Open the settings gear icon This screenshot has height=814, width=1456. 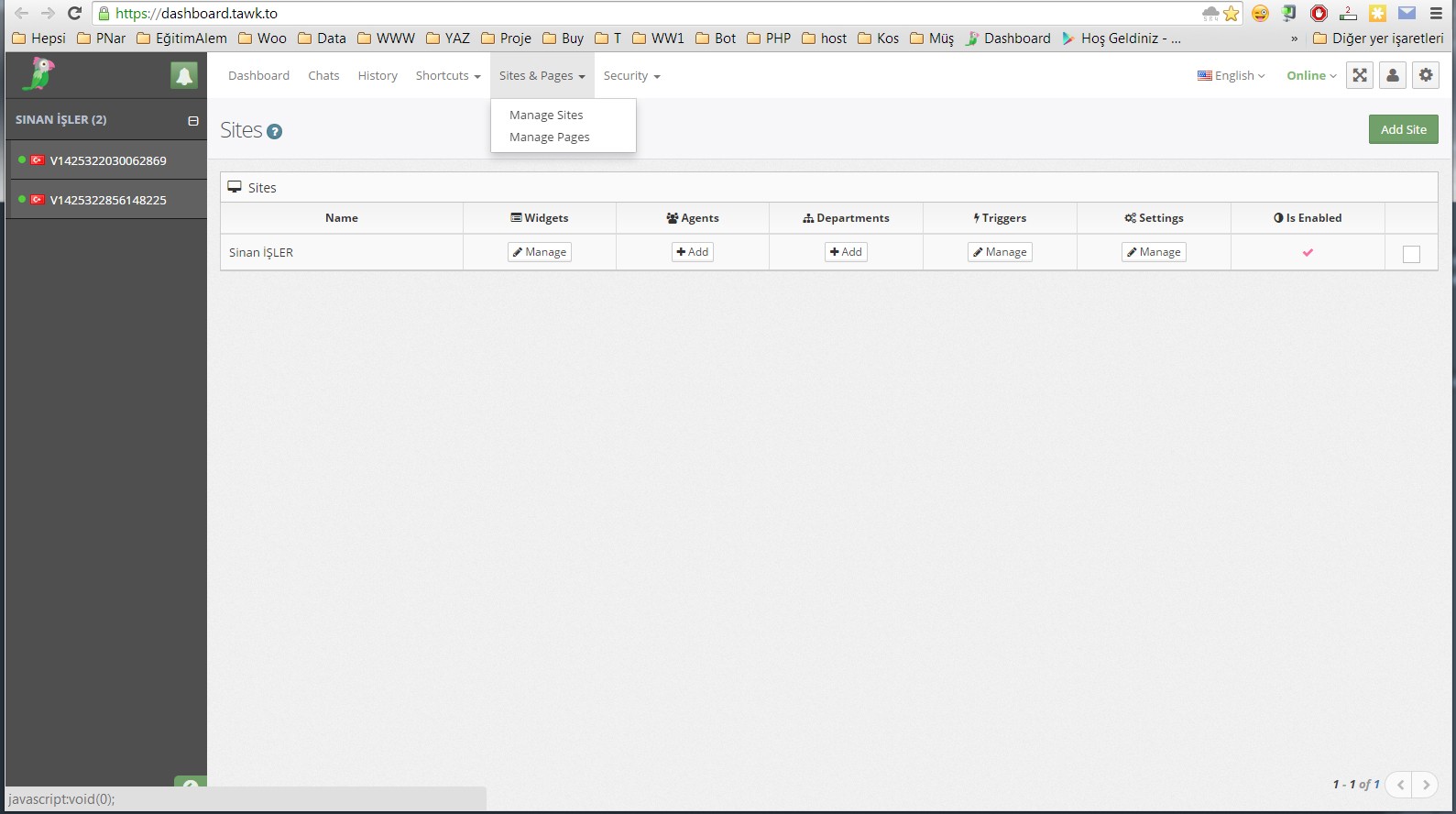[1426, 76]
